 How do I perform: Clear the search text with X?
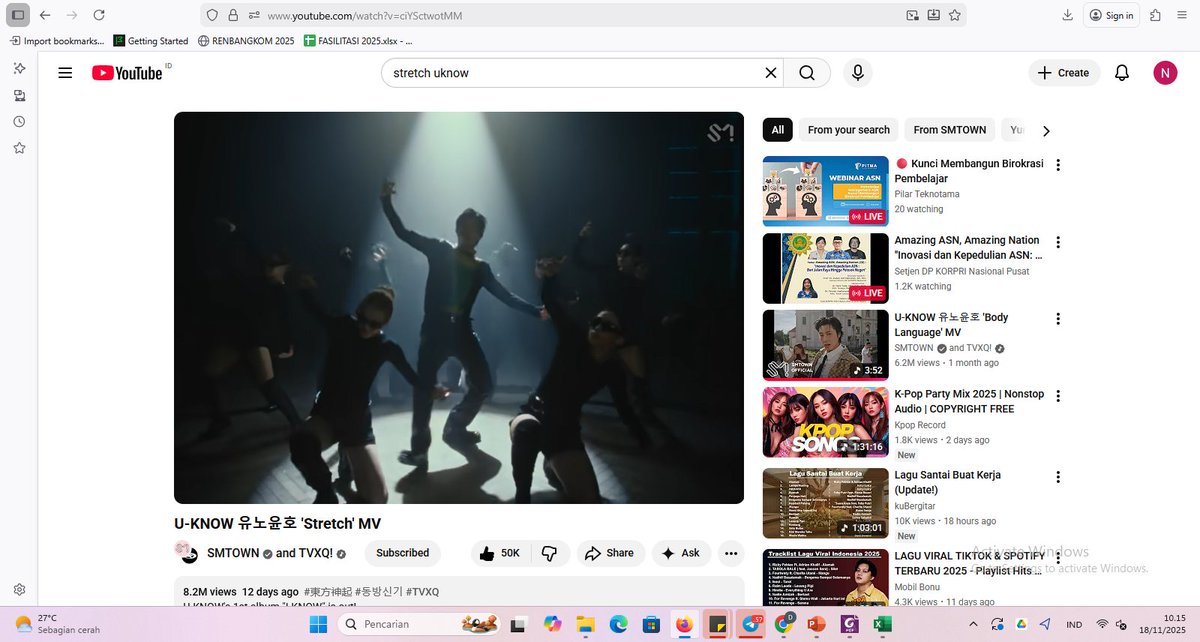(771, 73)
